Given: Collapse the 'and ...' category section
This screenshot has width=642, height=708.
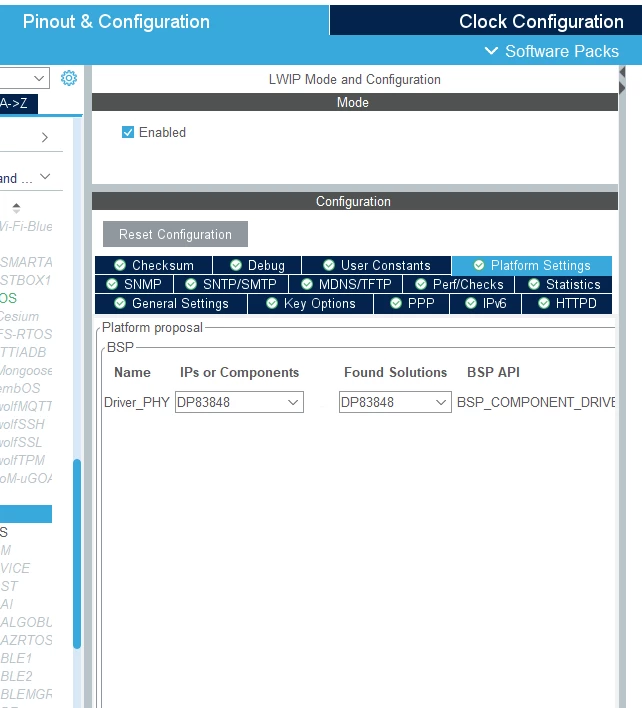Looking at the screenshot, I should (x=45, y=177).
